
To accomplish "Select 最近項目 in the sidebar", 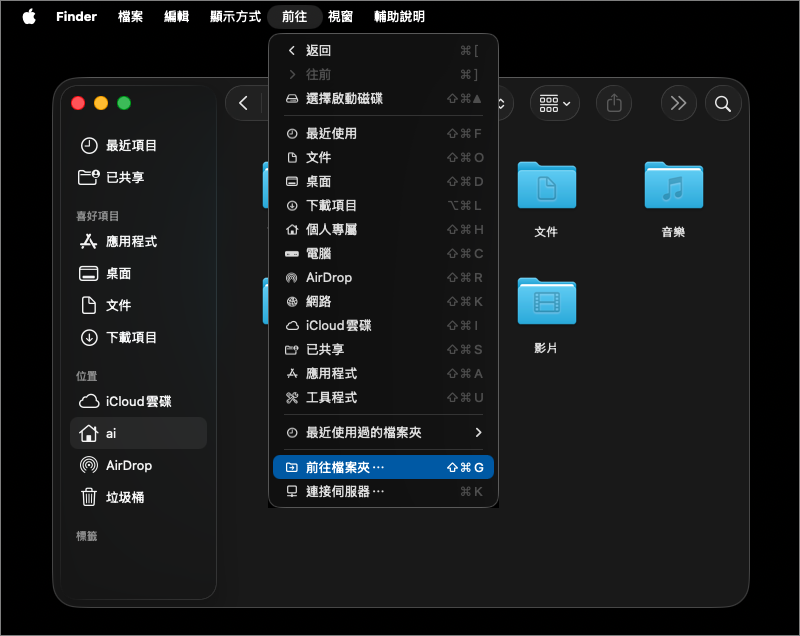I will tap(131, 145).
